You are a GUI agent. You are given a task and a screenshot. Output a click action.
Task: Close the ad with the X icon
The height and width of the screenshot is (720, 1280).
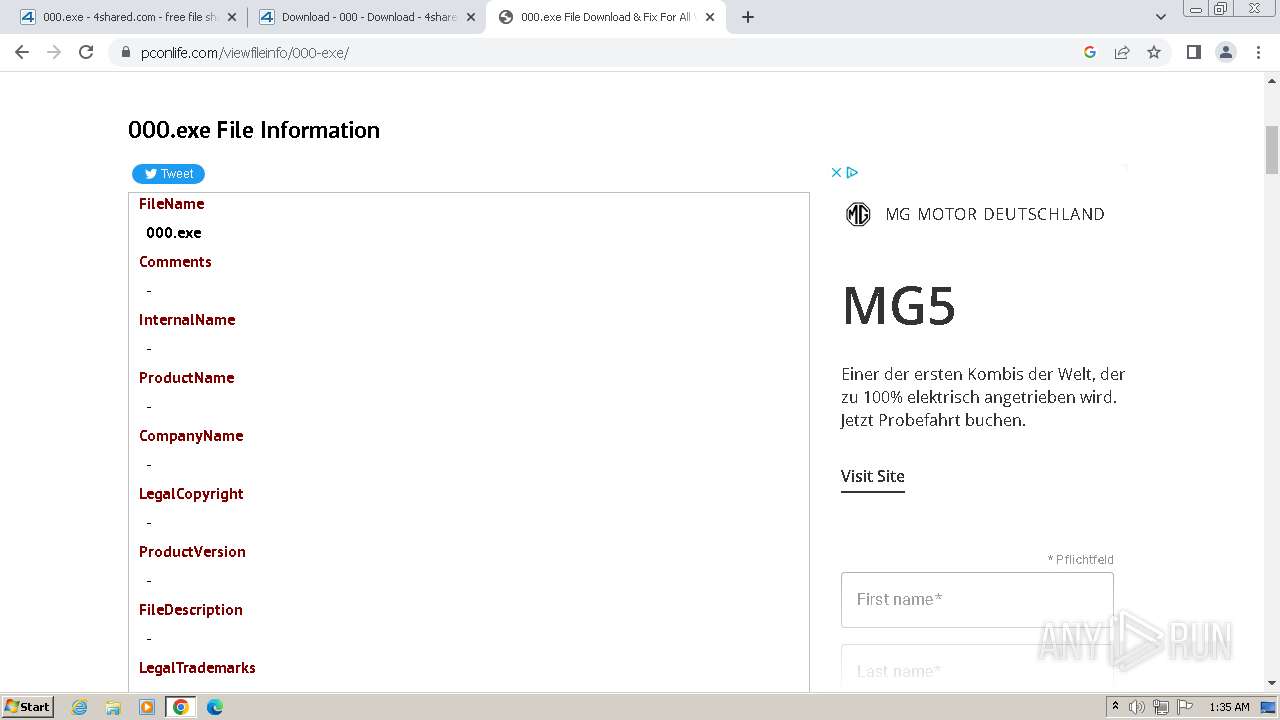(837, 172)
